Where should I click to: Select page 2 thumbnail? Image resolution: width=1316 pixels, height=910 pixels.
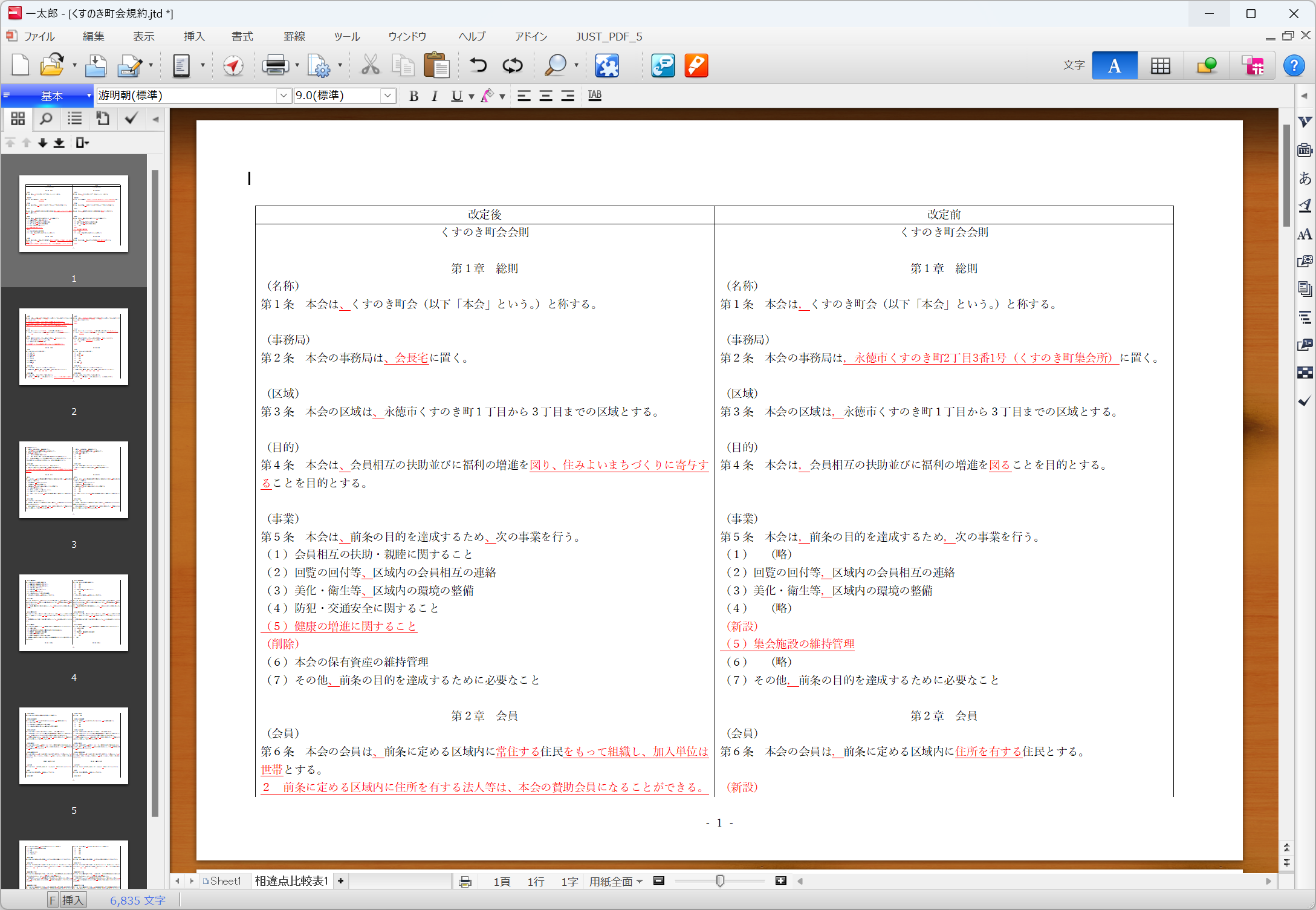[x=74, y=347]
